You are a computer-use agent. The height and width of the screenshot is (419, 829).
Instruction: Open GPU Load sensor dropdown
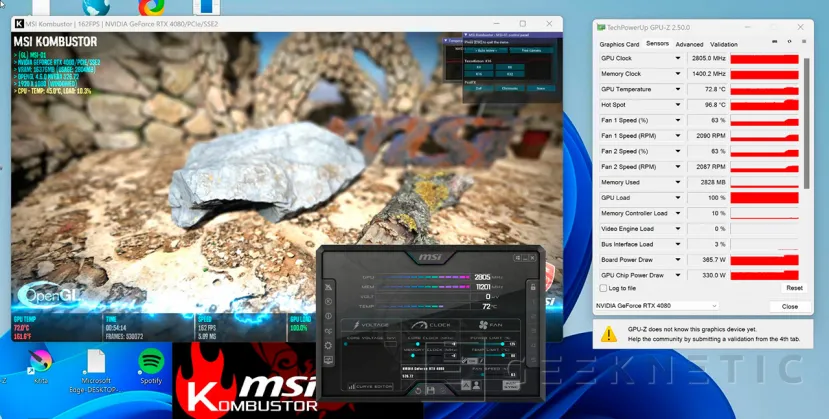coord(678,198)
